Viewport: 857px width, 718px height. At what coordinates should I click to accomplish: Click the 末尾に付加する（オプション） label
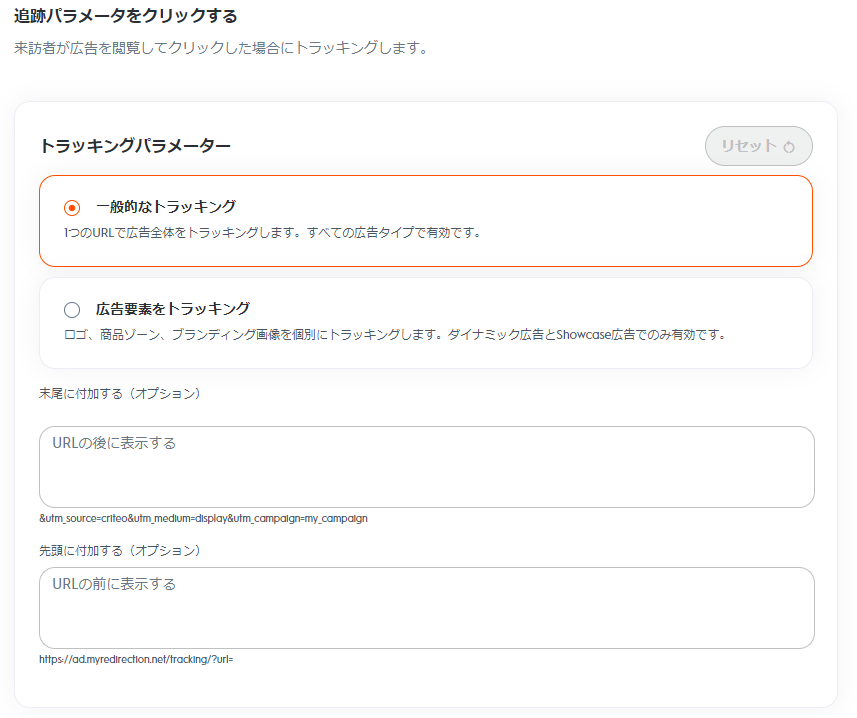120,394
